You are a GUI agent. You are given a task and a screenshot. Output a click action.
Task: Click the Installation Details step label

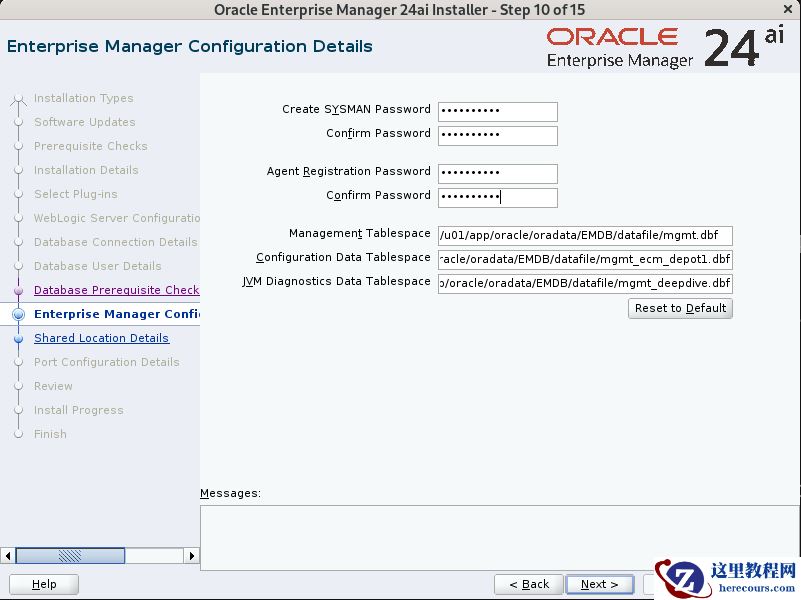point(86,170)
